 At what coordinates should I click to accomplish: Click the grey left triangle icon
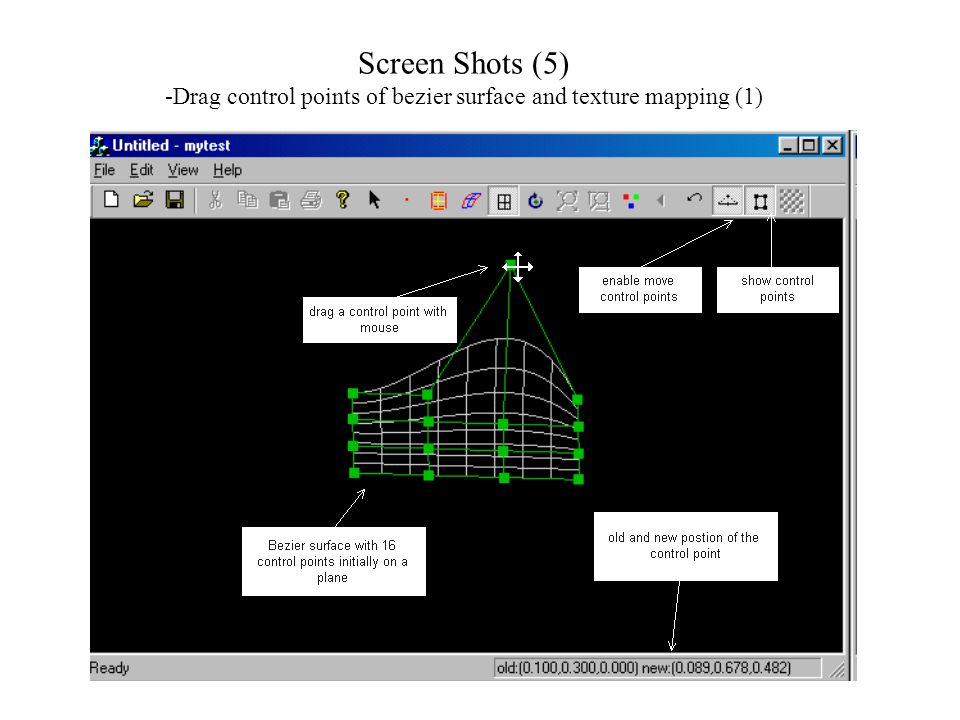click(661, 201)
